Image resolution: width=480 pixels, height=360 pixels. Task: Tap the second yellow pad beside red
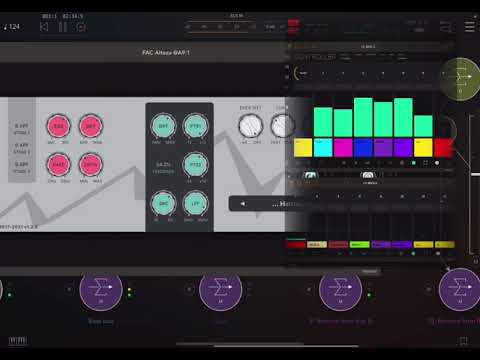point(423,148)
